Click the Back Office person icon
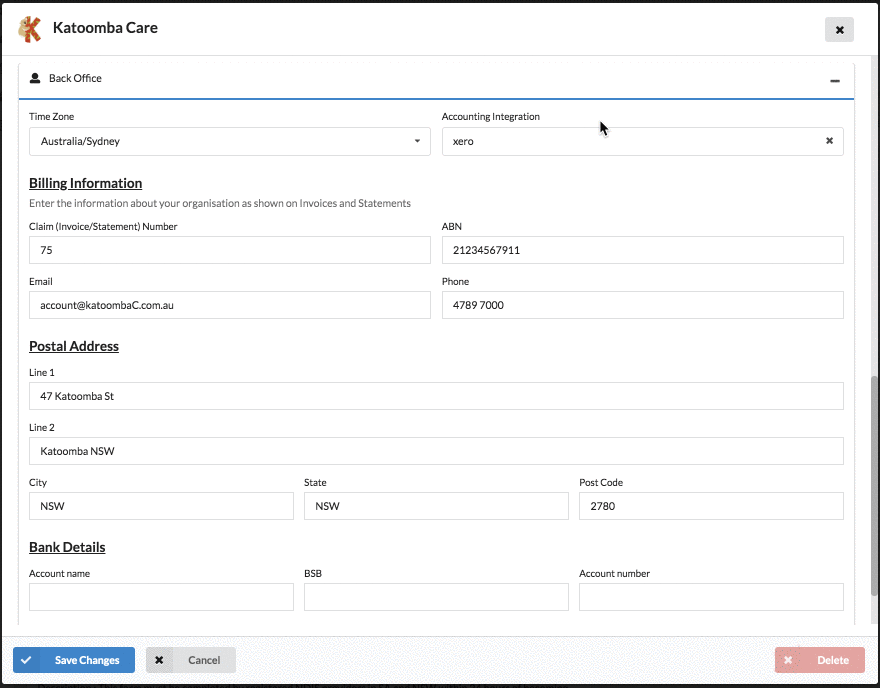Image resolution: width=880 pixels, height=688 pixels. (35, 78)
